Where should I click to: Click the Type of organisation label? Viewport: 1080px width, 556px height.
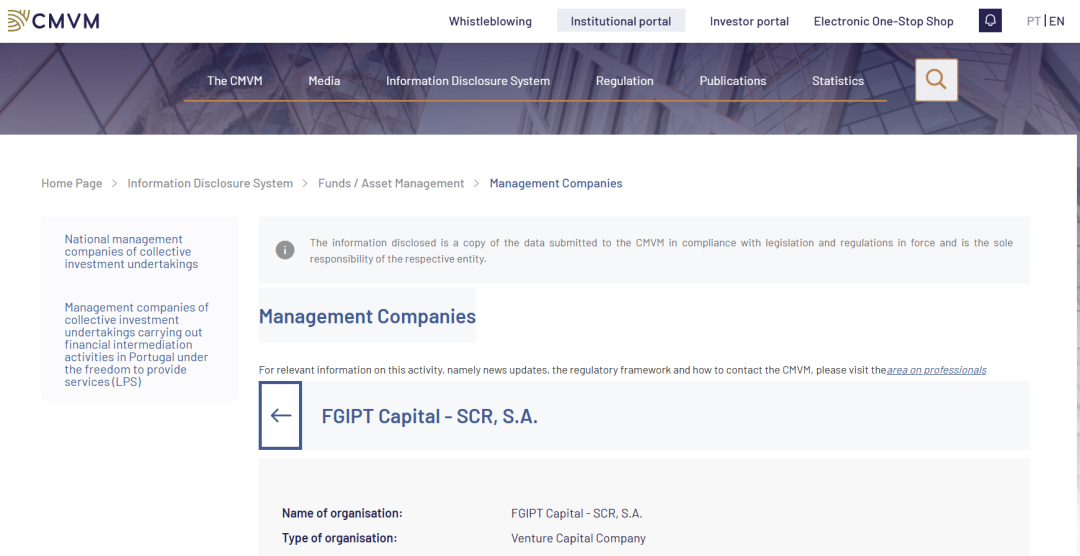click(340, 538)
